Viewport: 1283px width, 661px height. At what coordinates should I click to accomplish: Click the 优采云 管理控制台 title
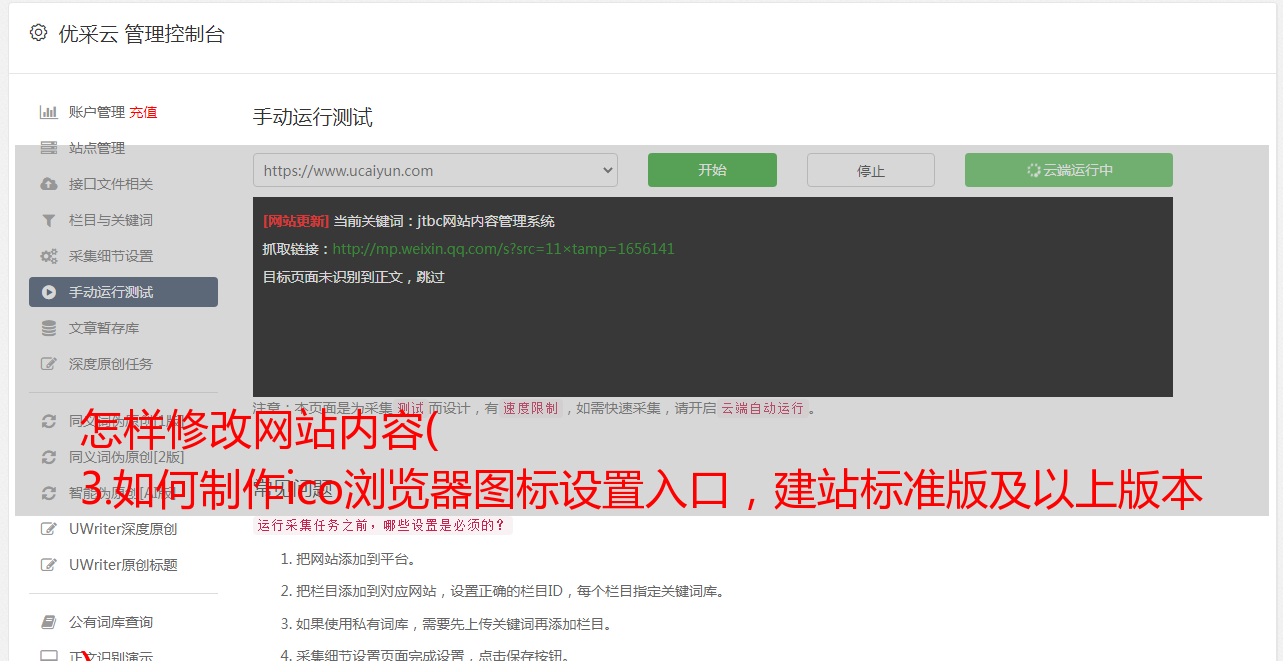[x=141, y=34]
